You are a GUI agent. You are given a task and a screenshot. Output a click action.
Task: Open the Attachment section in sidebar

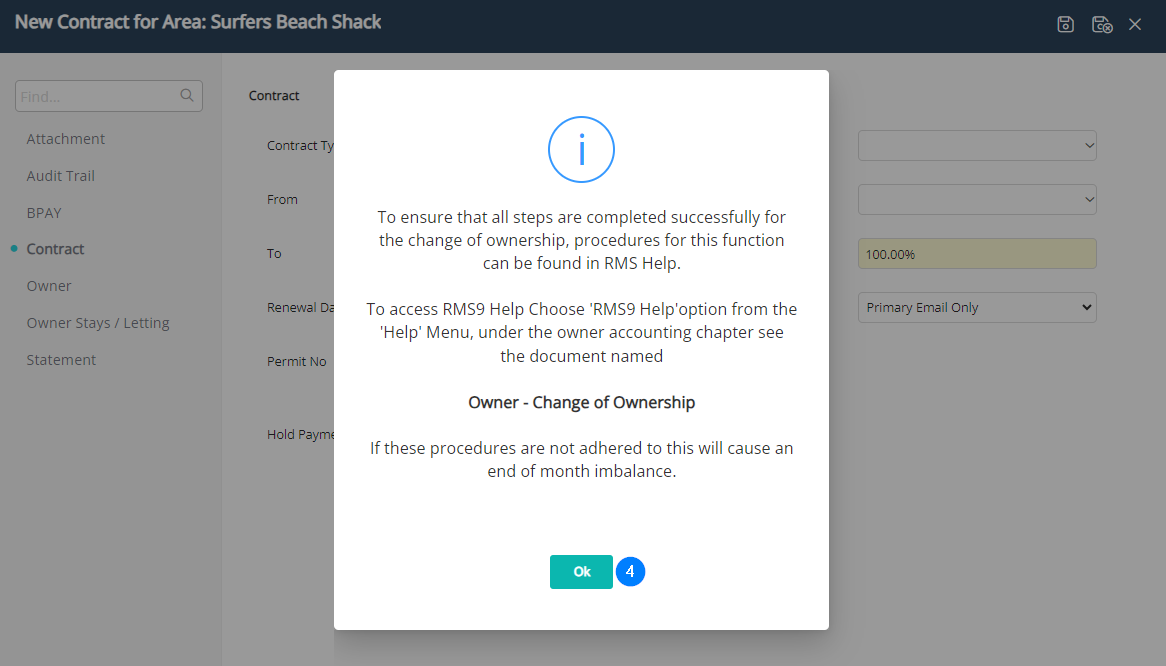pyautogui.click(x=66, y=139)
